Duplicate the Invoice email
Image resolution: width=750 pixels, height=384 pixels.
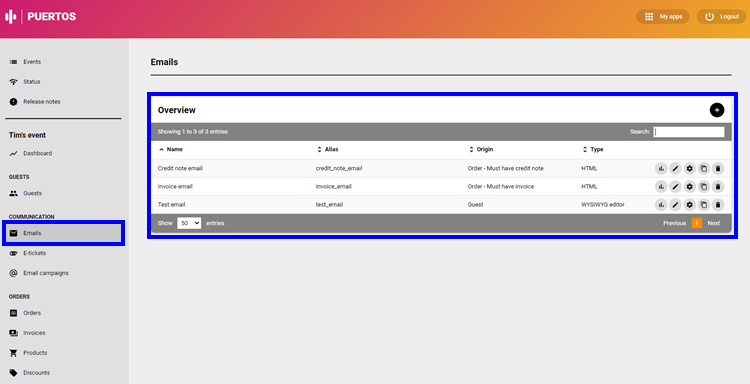pos(704,187)
